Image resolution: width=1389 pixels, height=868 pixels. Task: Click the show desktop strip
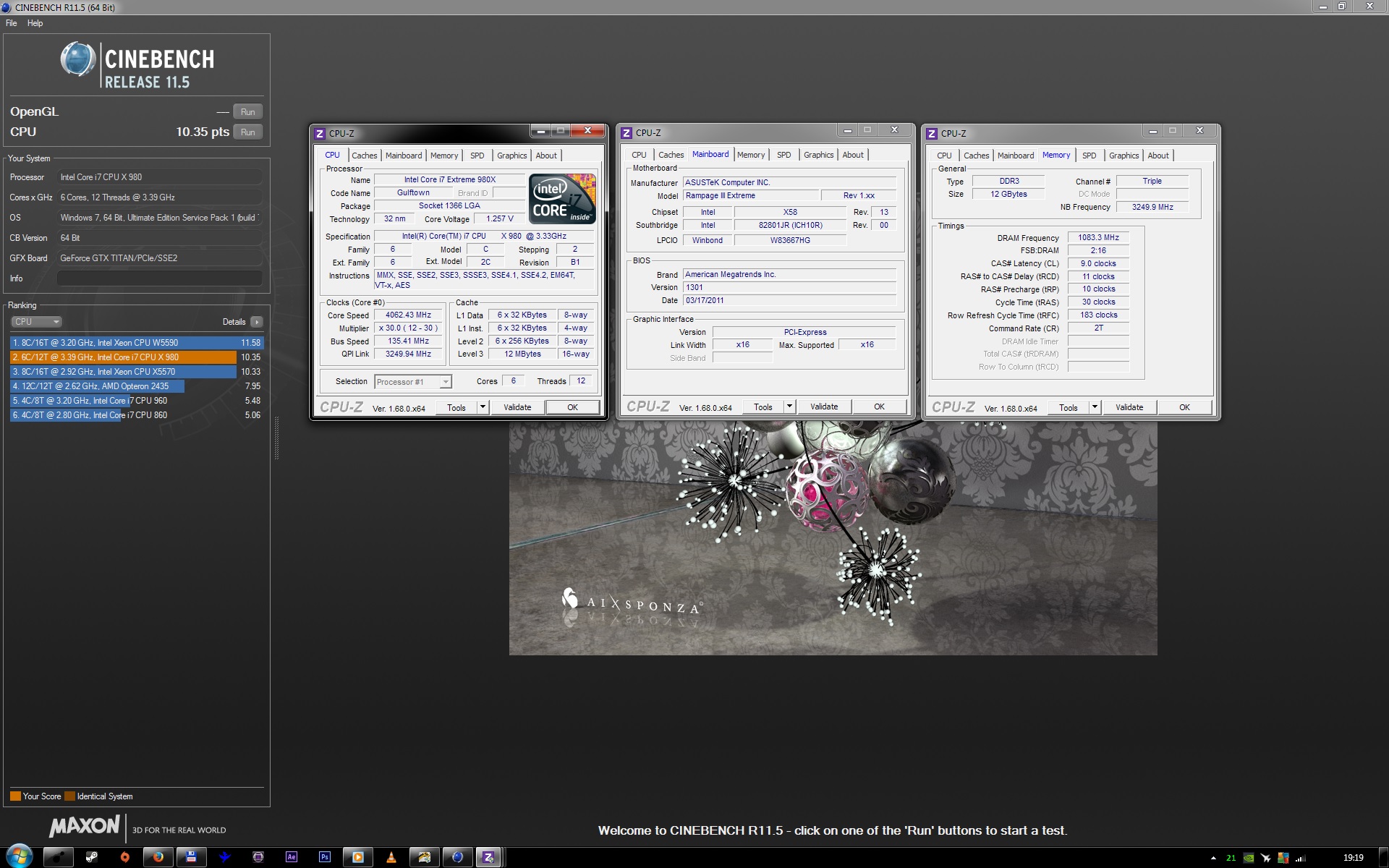point(1384,857)
